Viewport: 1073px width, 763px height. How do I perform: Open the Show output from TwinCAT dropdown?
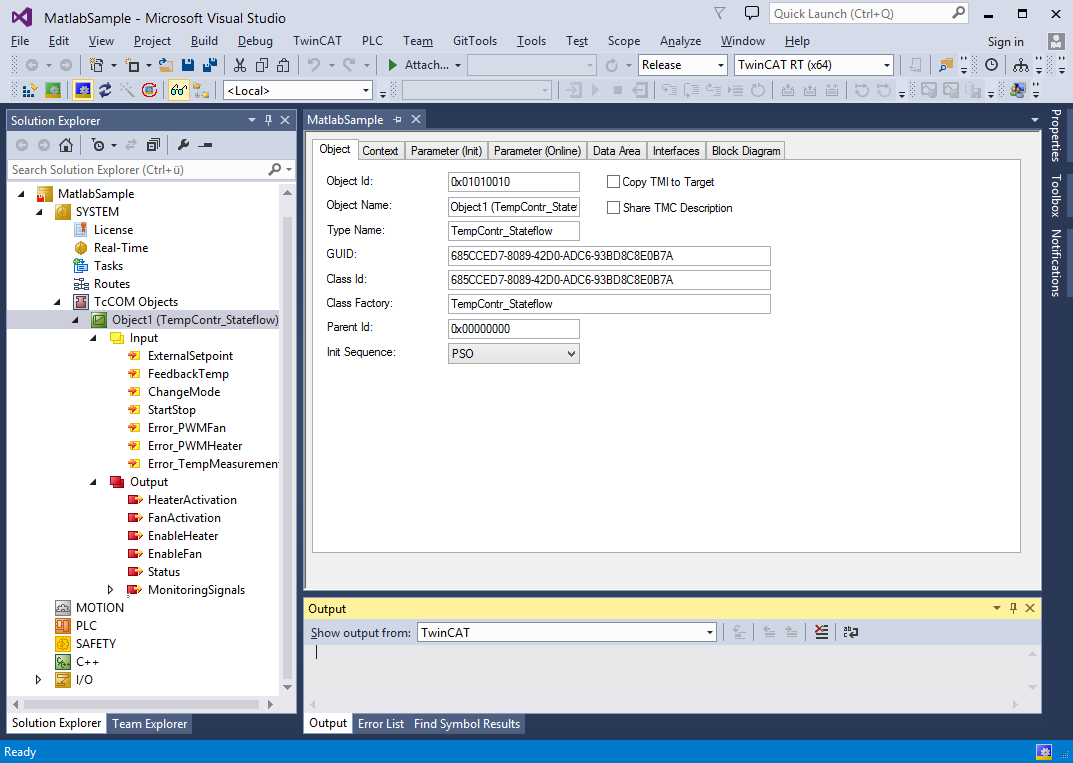tap(567, 632)
